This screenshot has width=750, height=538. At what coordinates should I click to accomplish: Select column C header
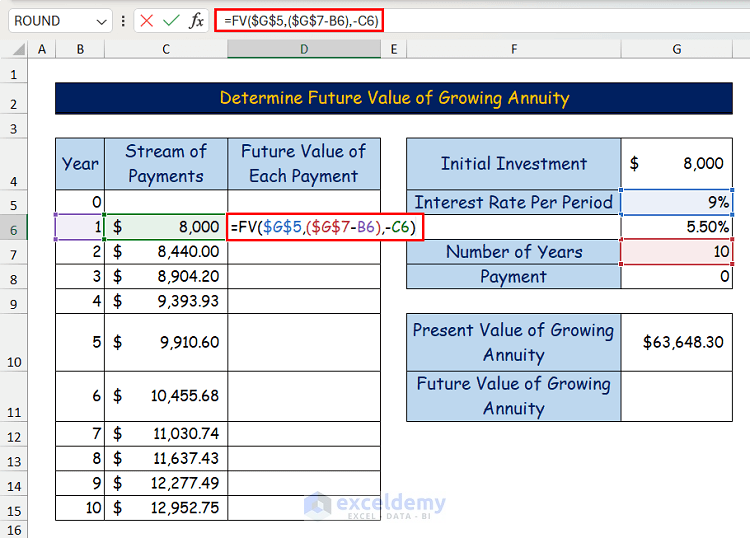coord(166,49)
